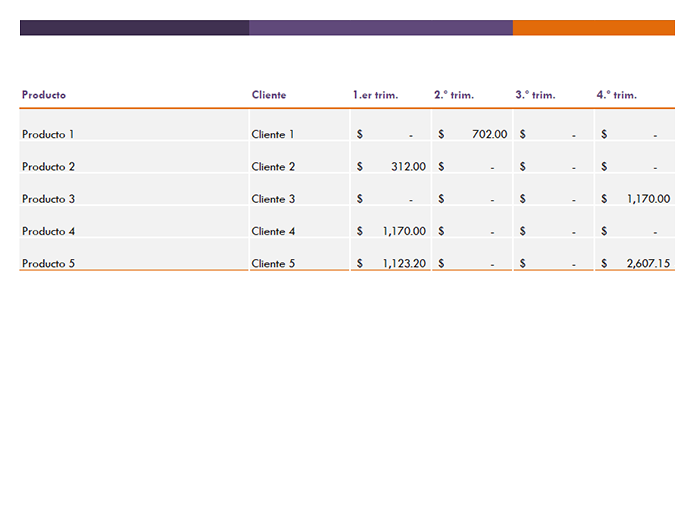
Task: Select the Producto 2 row label
Action: pos(48,167)
